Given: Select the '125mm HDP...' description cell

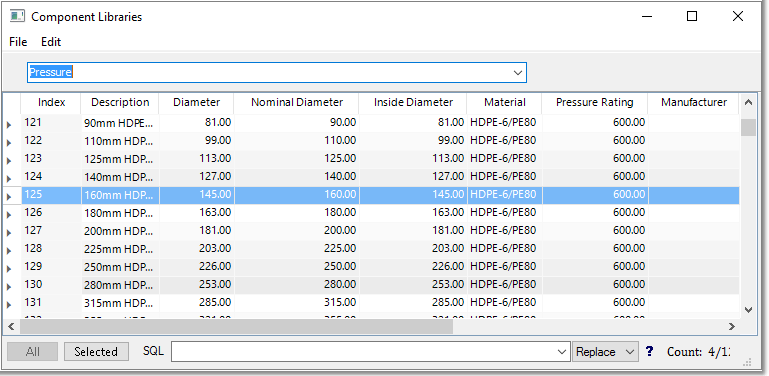Looking at the screenshot, I should [x=120, y=159].
